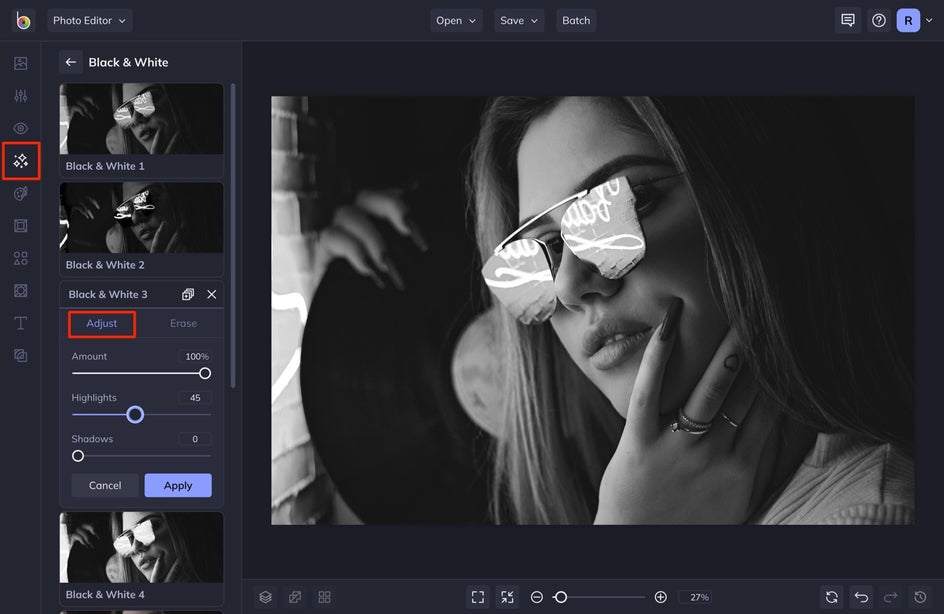Expand the account menu arrow
This screenshot has height=614, width=944.
pos(930,20)
